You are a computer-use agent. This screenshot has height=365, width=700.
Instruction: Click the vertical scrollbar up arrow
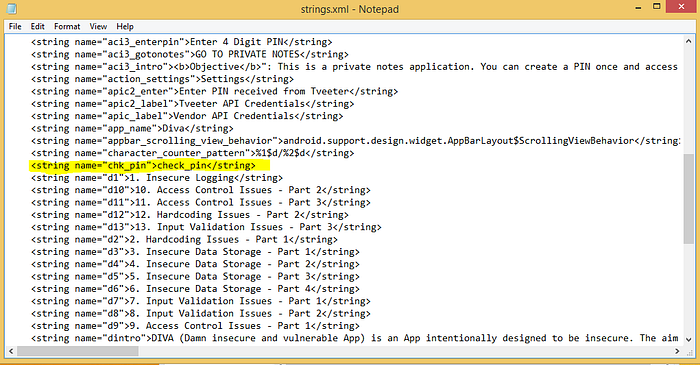[688, 41]
